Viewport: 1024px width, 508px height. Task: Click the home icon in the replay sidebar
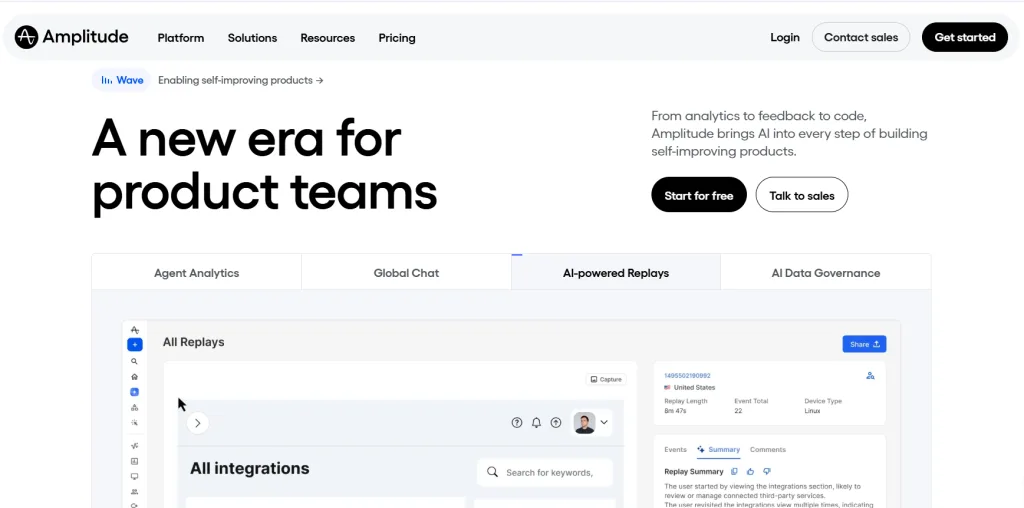pyautogui.click(x=135, y=377)
